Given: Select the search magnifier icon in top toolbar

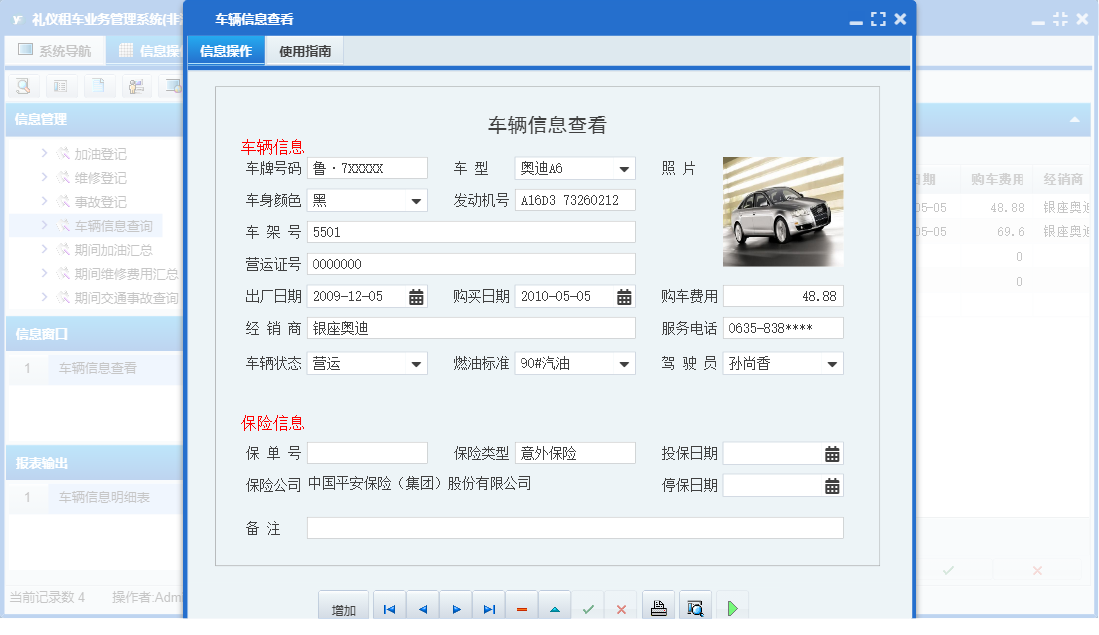Looking at the screenshot, I should [x=21, y=87].
